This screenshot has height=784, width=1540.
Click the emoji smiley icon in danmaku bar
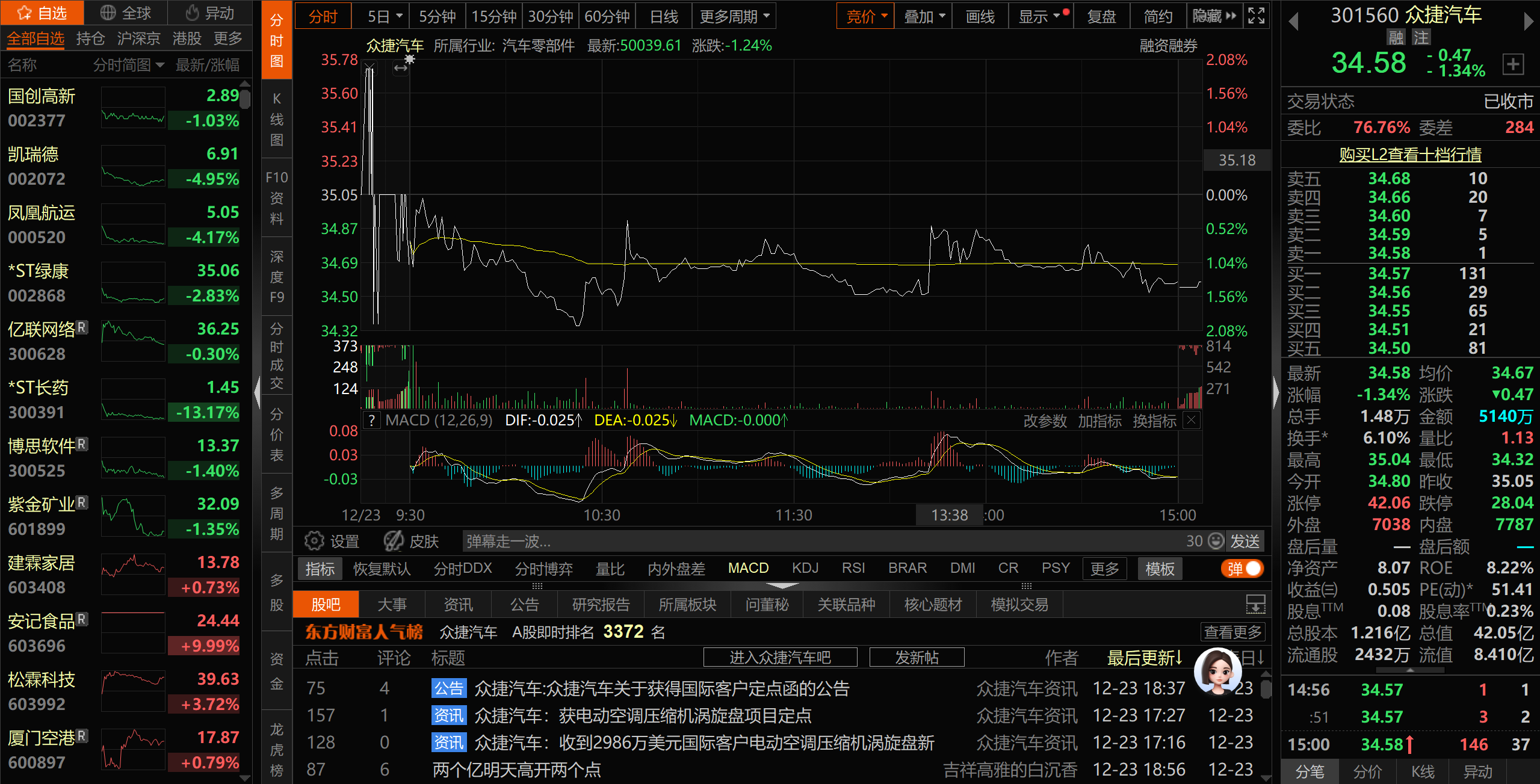pos(1216,541)
